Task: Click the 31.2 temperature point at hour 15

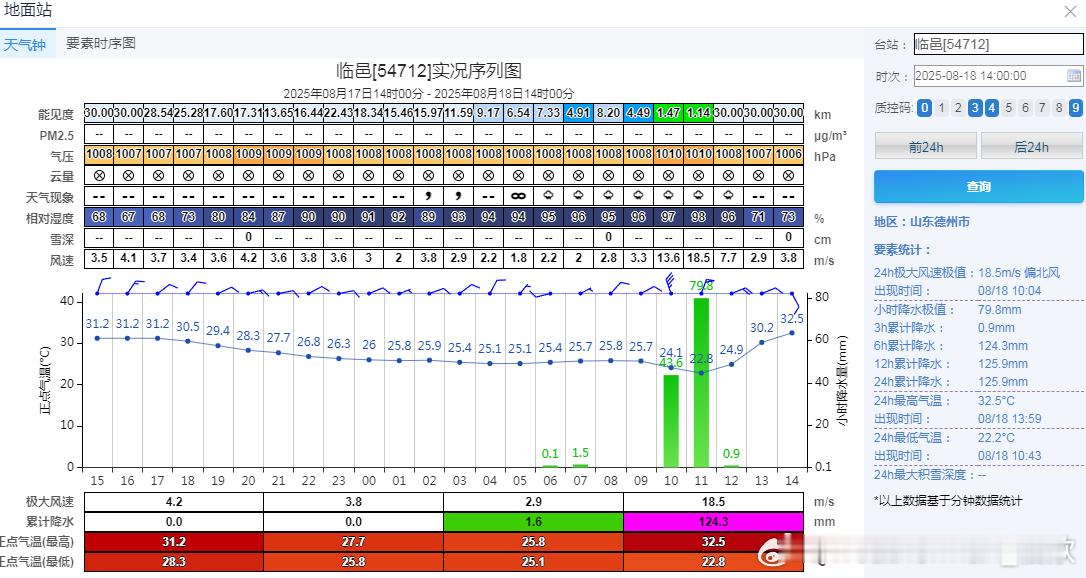Action: tap(97, 338)
